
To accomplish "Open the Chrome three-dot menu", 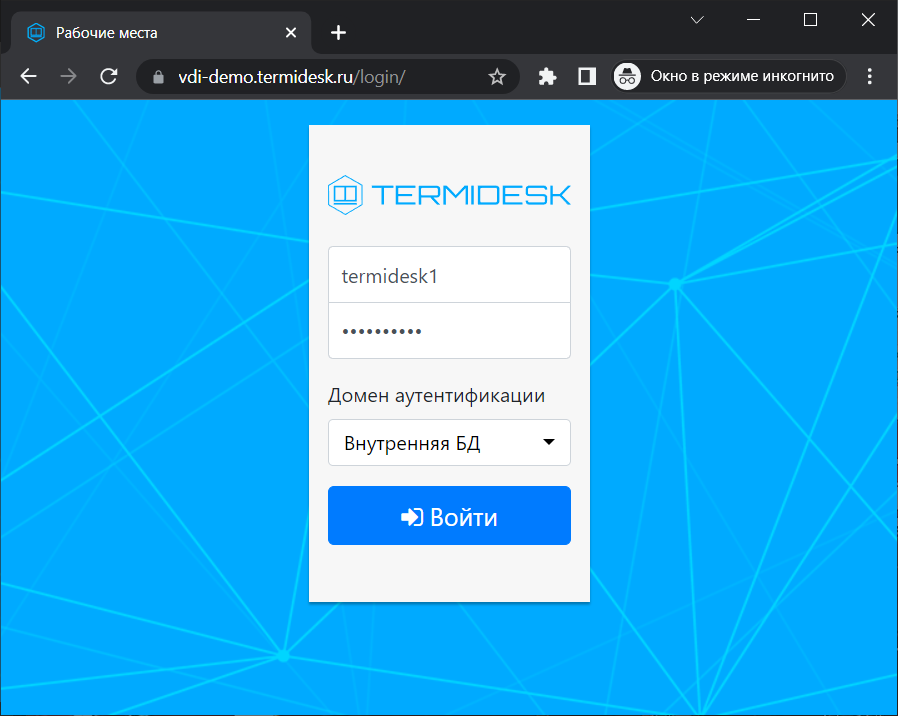I will [869, 76].
